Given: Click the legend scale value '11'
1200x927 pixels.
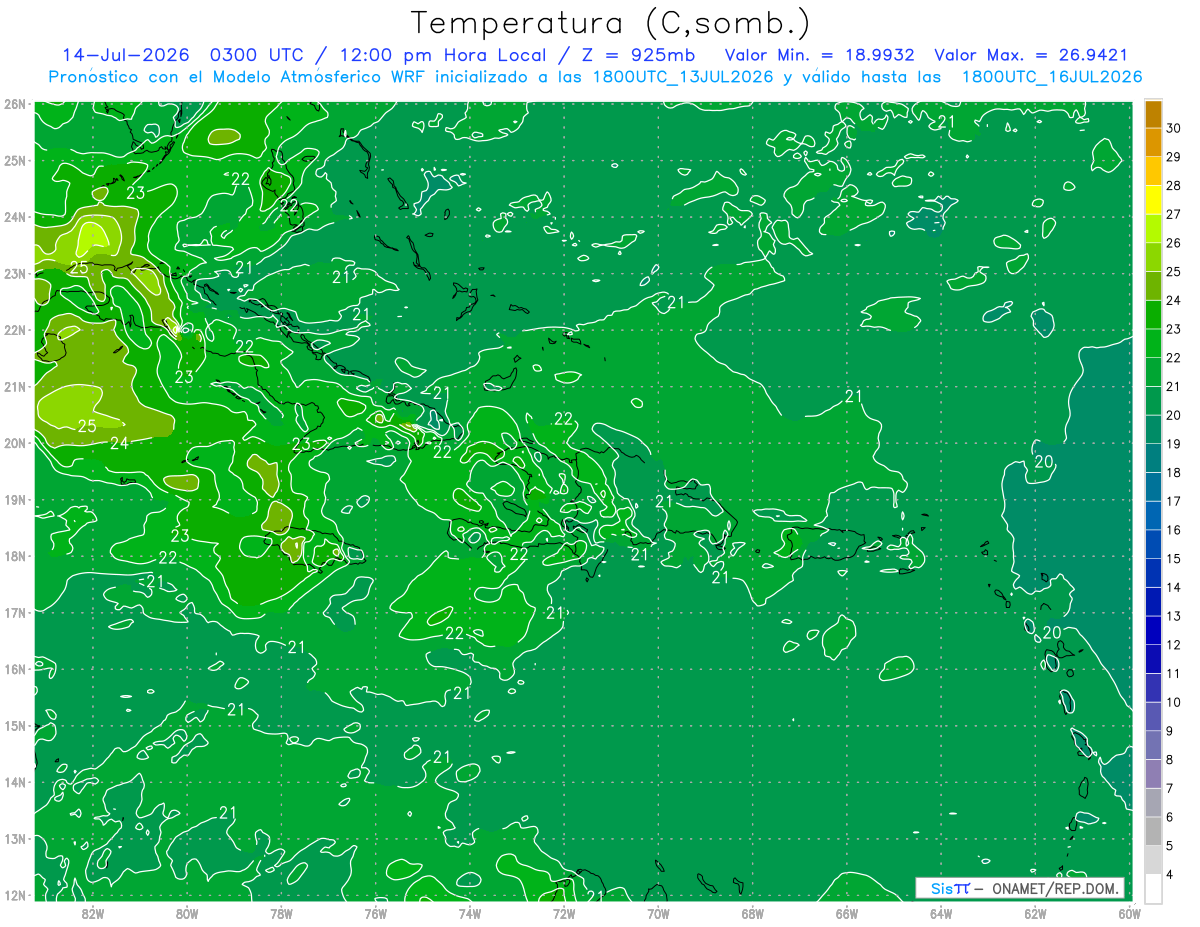Looking at the screenshot, I should 1174,674.
